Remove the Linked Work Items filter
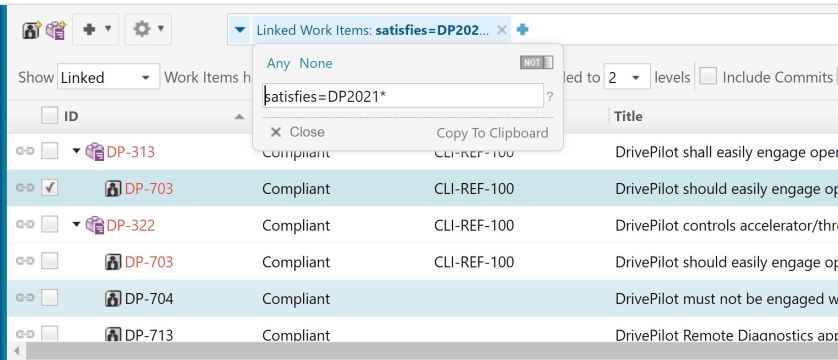838x360 pixels. coord(501,30)
